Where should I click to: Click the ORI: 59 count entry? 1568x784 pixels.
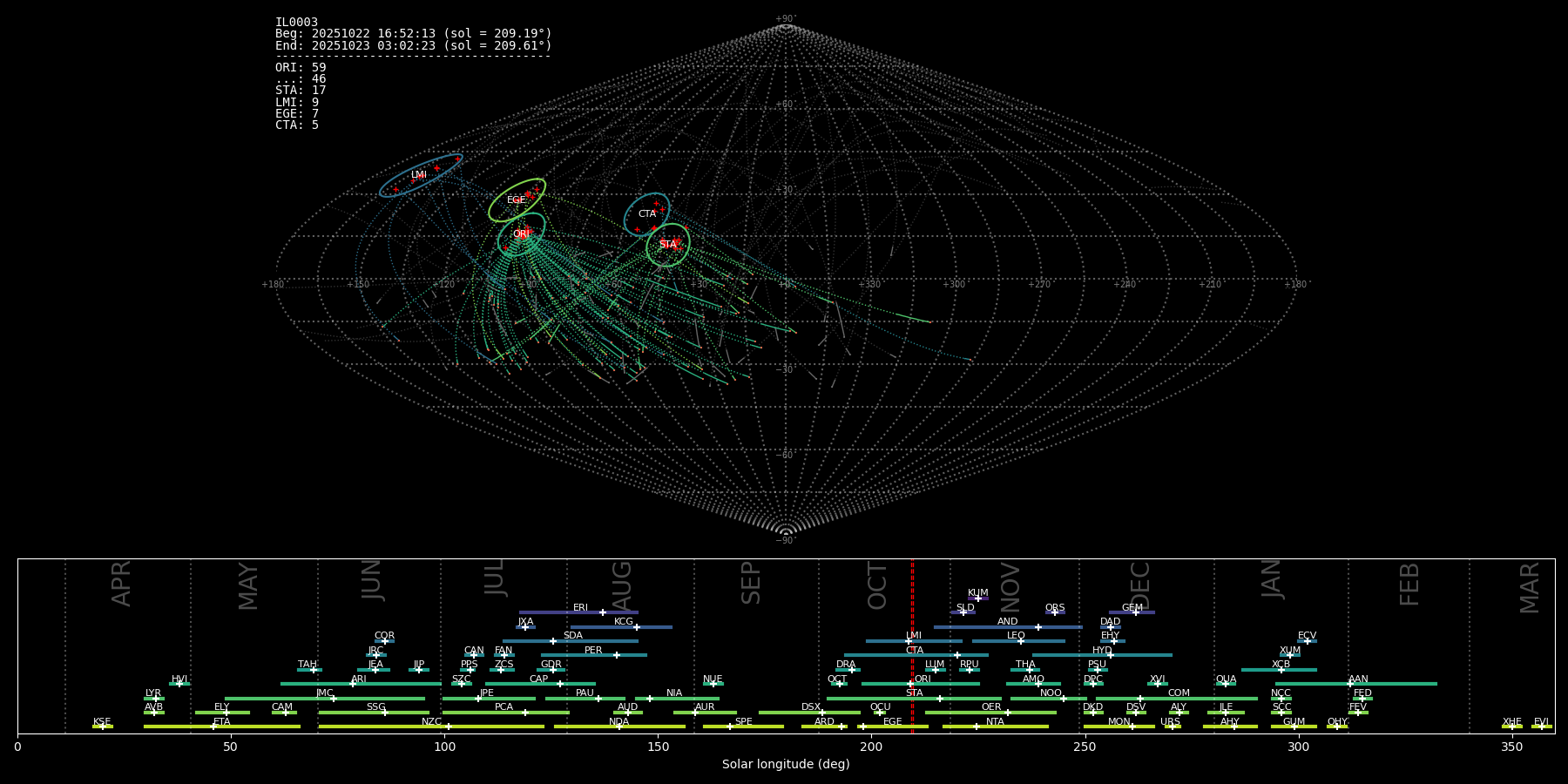[x=301, y=68]
